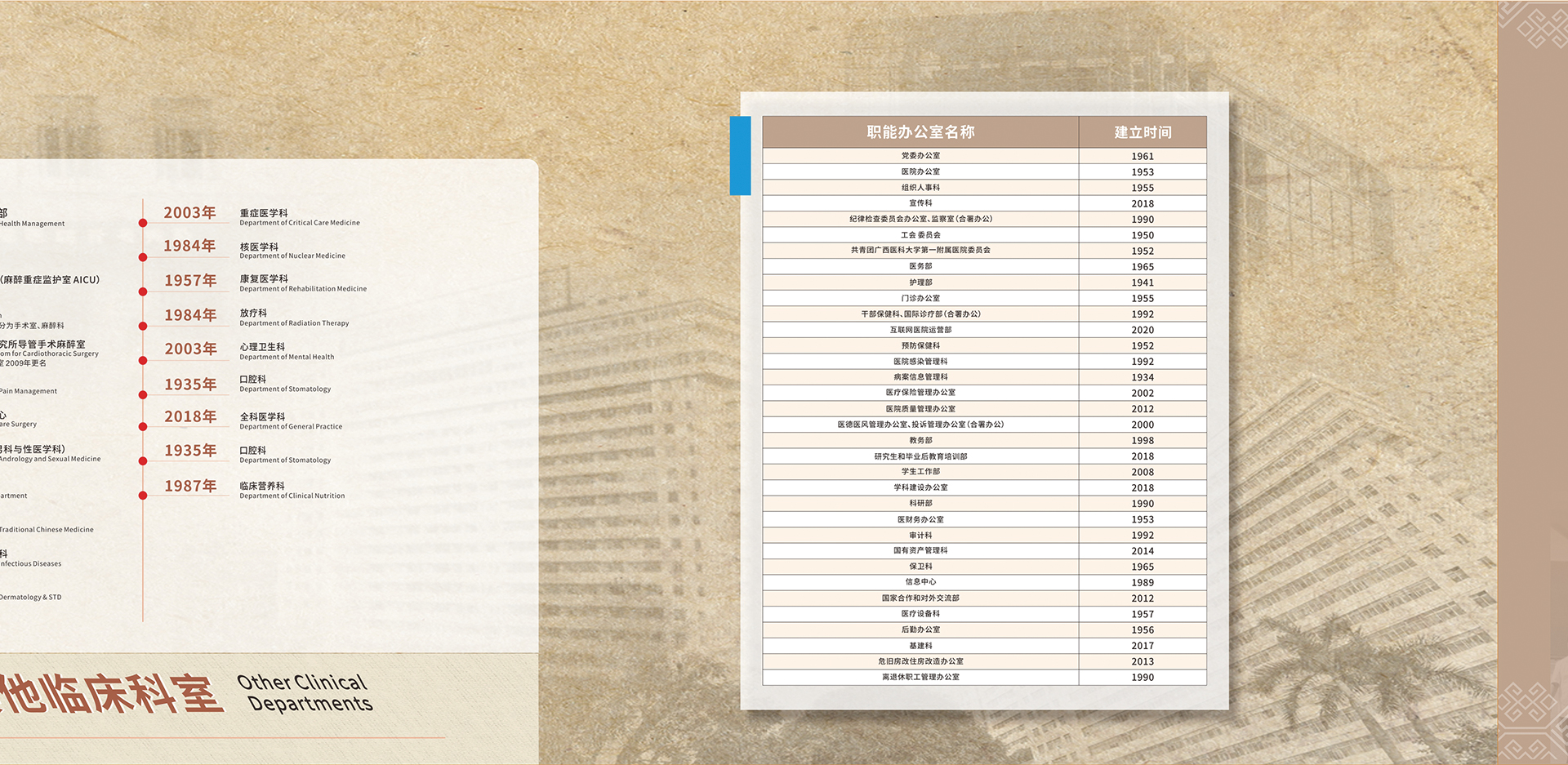The width and height of the screenshot is (1568, 765).
Task: Click the 全科医学科 timeline label
Action: click(262, 417)
